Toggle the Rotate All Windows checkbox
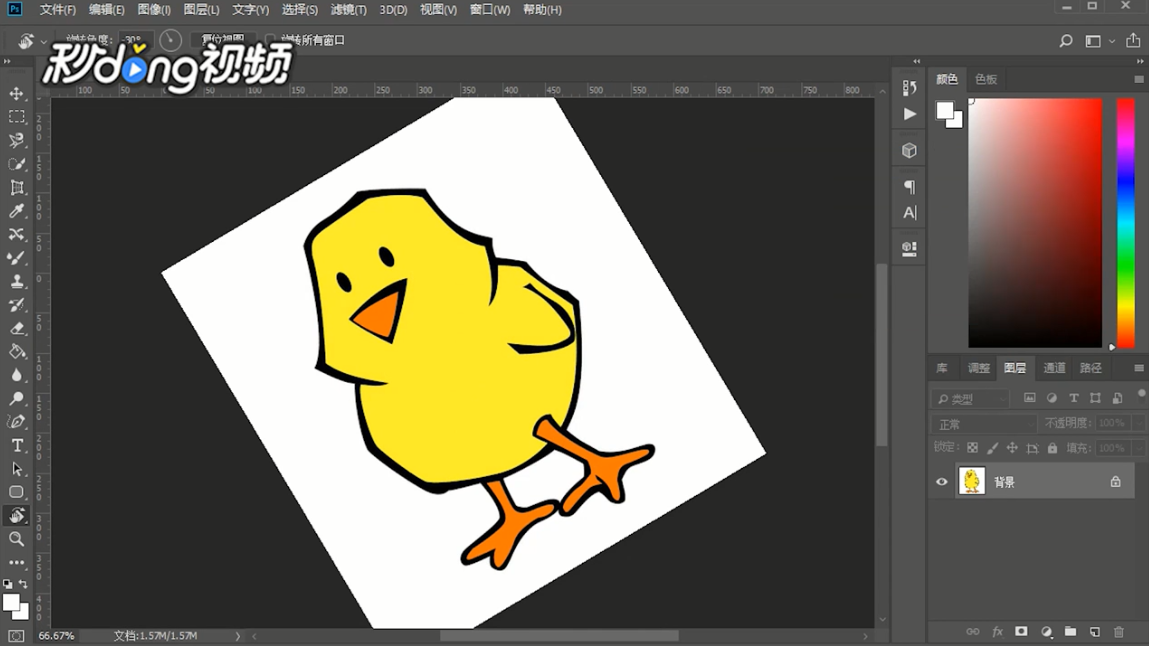Image resolution: width=1149 pixels, height=646 pixels. pos(270,40)
